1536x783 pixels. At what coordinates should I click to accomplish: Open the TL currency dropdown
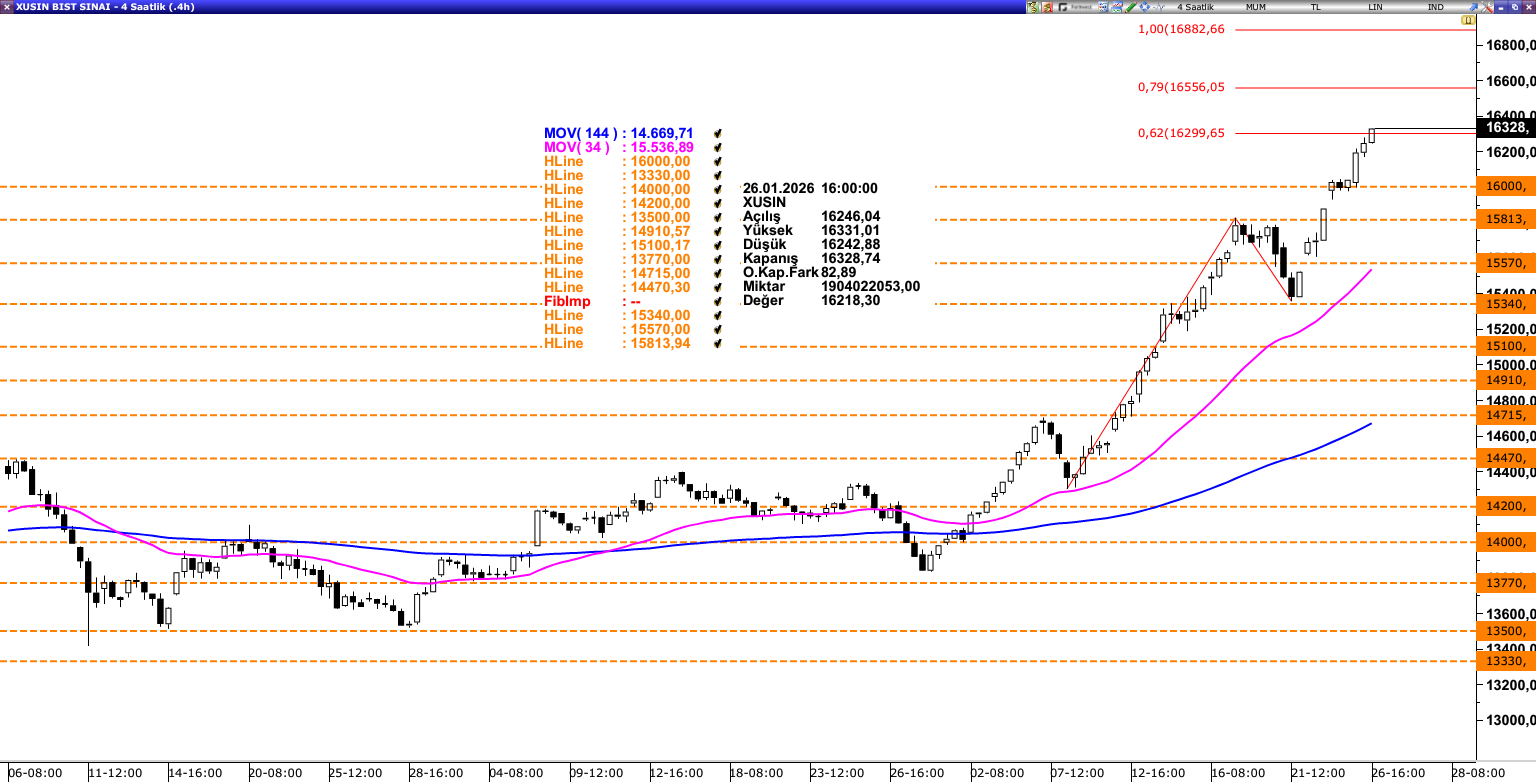(x=1316, y=7)
